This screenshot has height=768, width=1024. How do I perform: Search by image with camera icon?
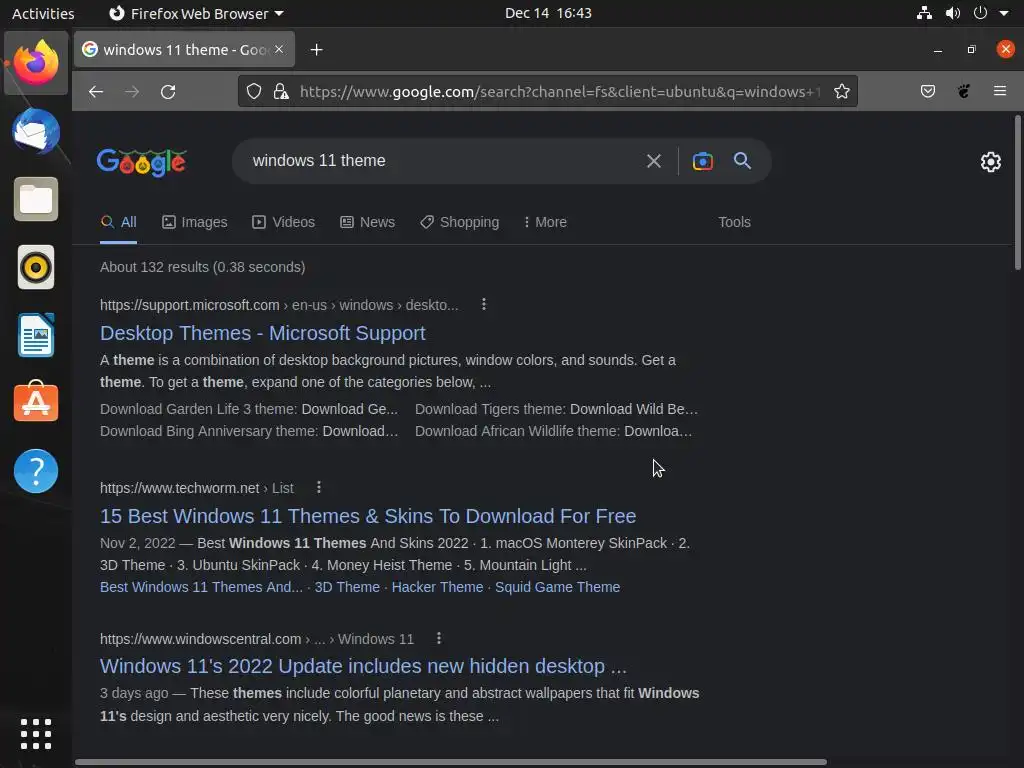pos(703,161)
